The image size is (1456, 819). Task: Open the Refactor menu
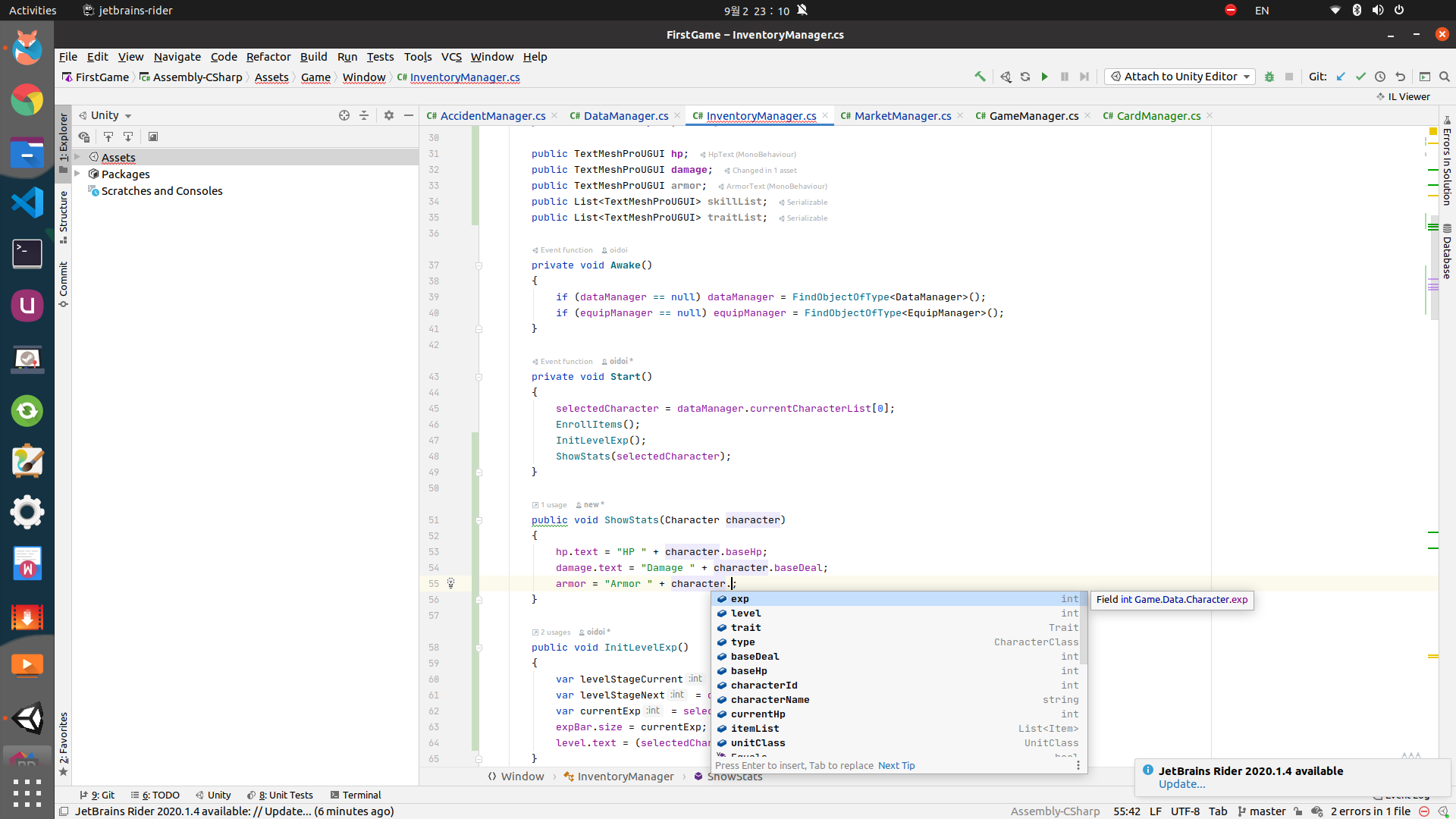click(268, 57)
